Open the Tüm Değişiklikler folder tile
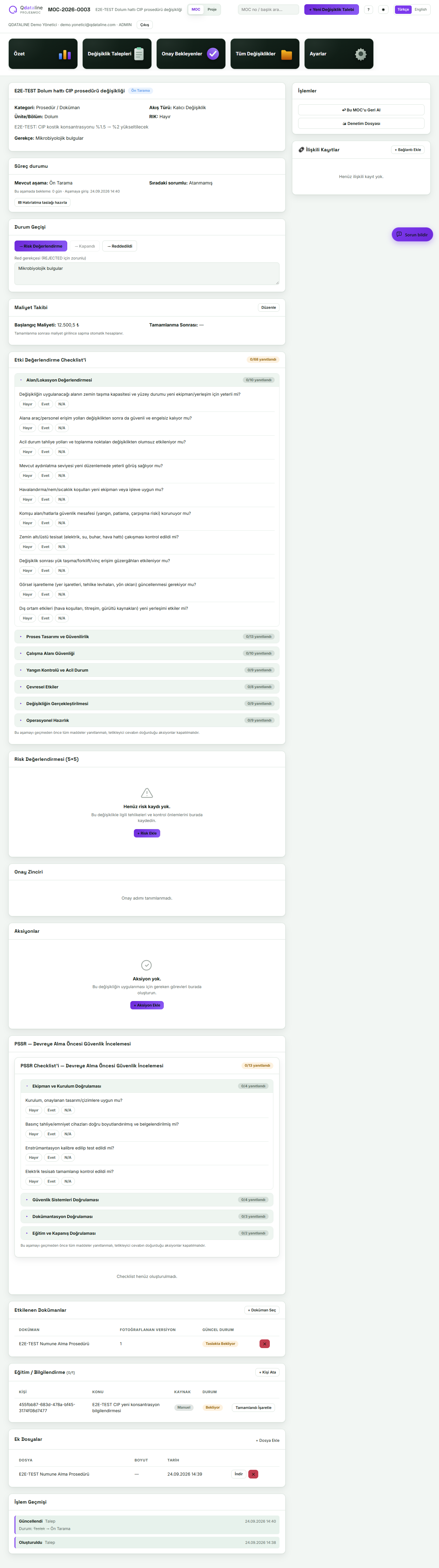Viewport: 439px width, 1568px height. coord(265,53)
